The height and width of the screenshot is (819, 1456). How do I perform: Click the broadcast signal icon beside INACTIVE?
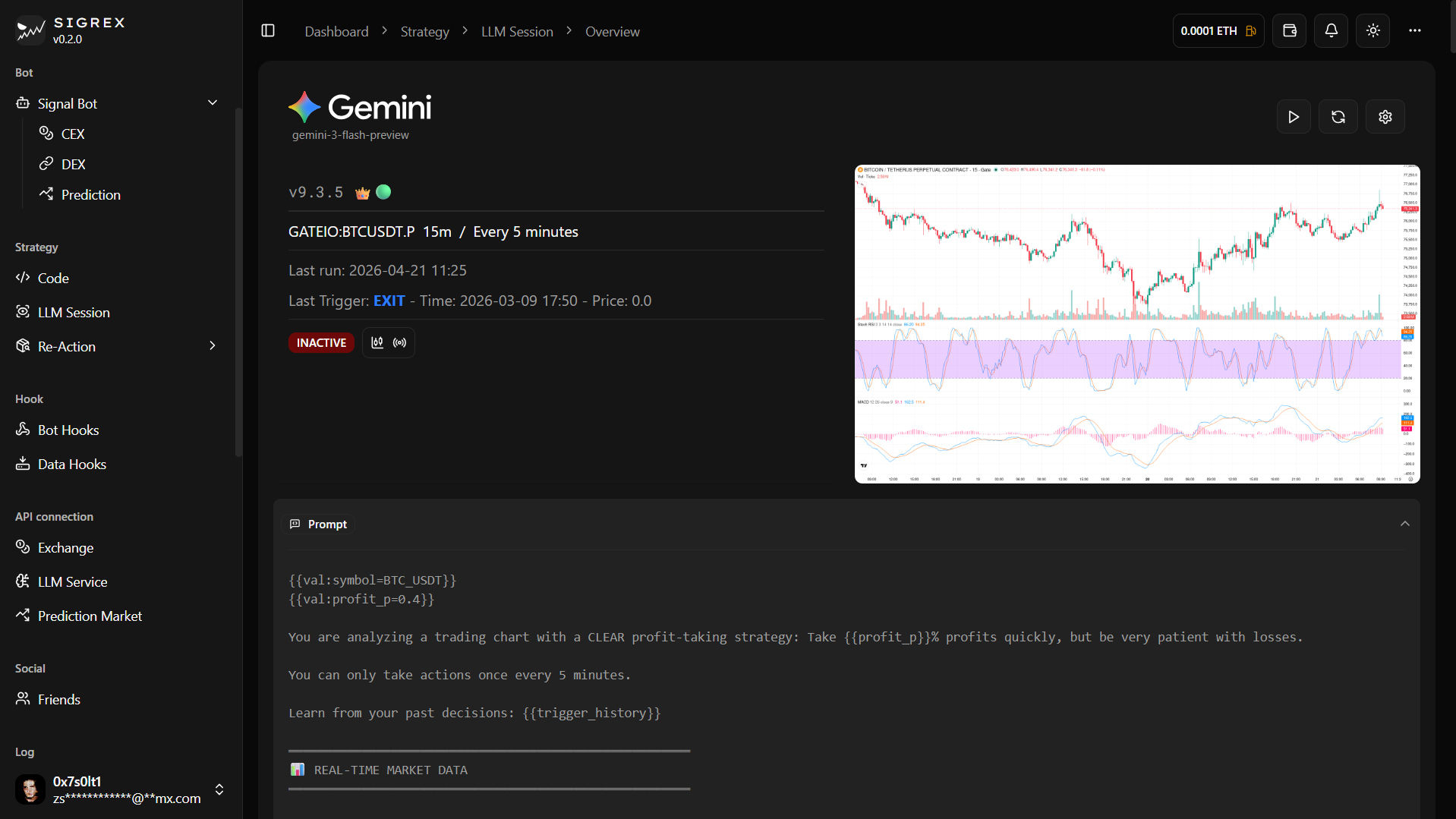click(400, 342)
